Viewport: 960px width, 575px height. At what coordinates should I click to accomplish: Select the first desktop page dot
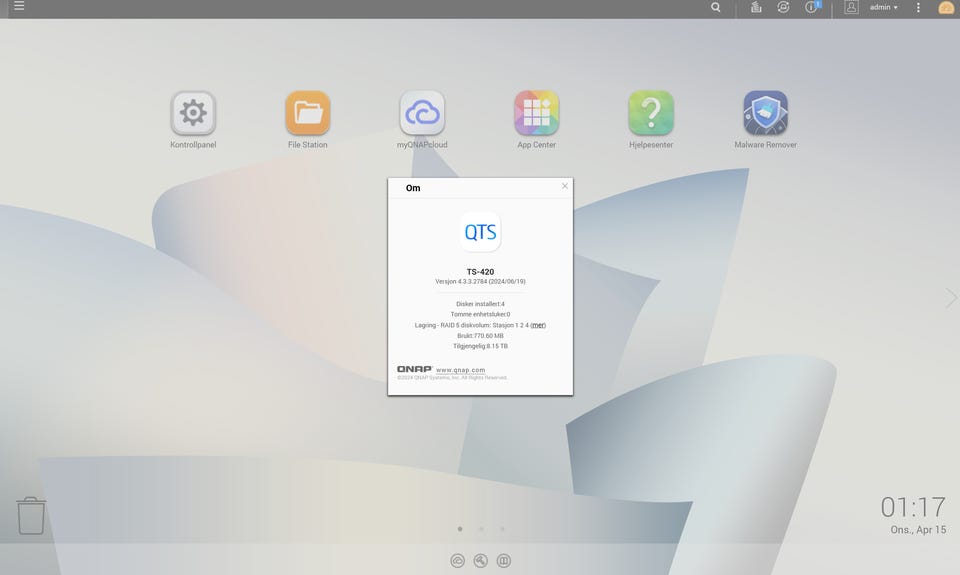tap(460, 529)
